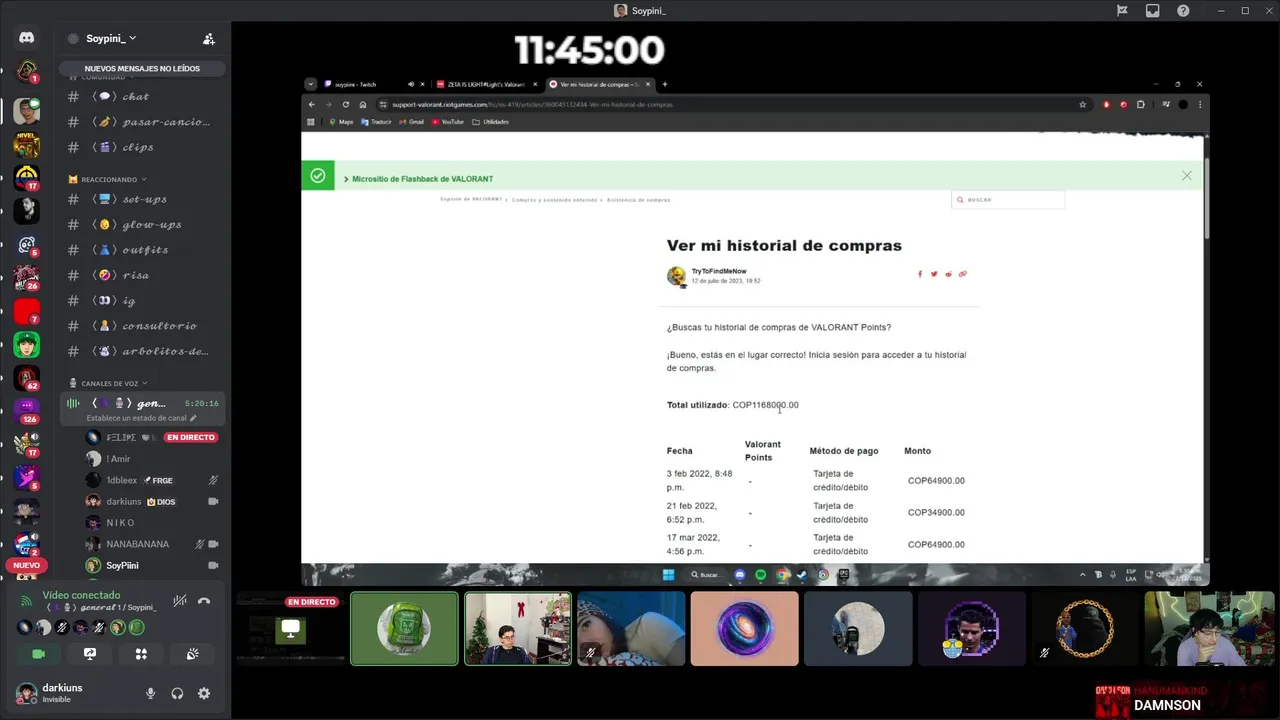Viewport: 1280px width, 720px height.
Task: Open the outfits channel
Action: click(142, 250)
